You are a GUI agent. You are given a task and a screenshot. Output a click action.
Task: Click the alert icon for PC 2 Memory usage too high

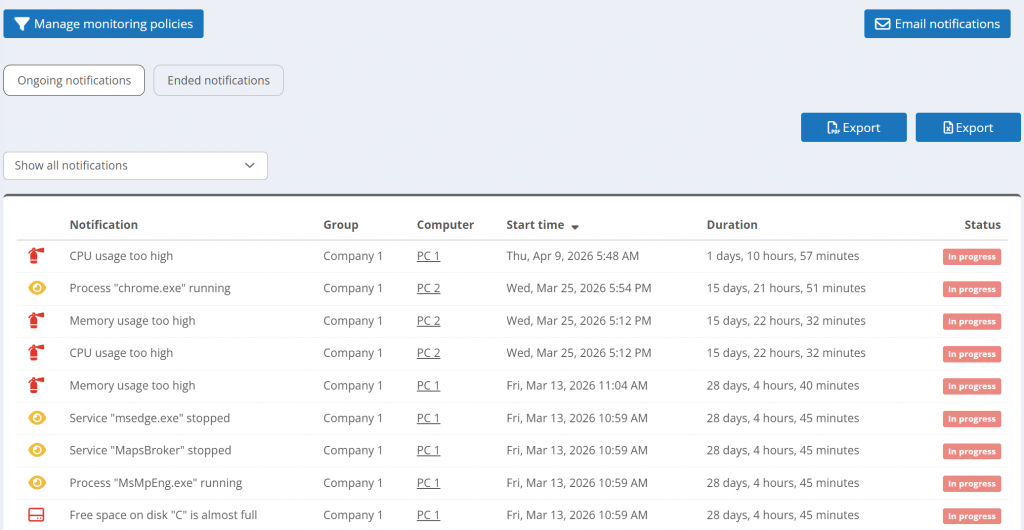[37, 320]
